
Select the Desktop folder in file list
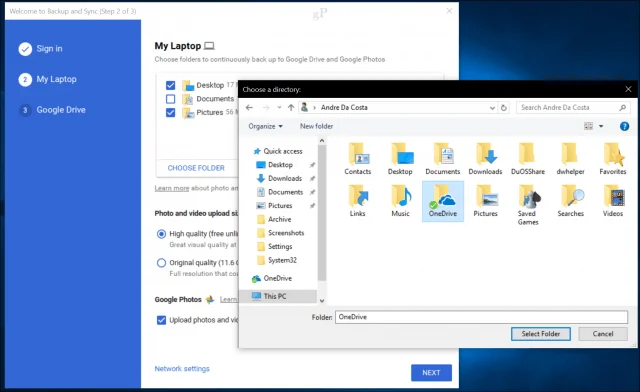(400, 158)
